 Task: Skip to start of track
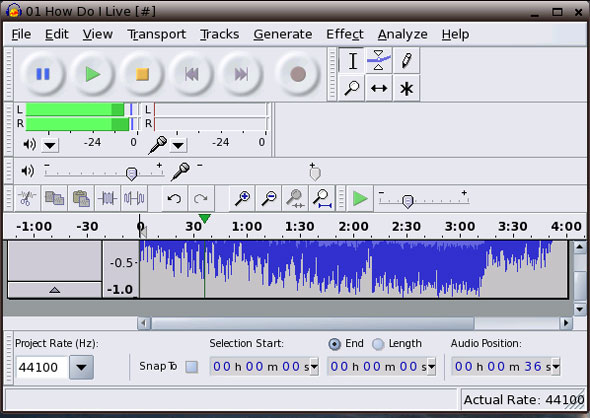[192, 74]
